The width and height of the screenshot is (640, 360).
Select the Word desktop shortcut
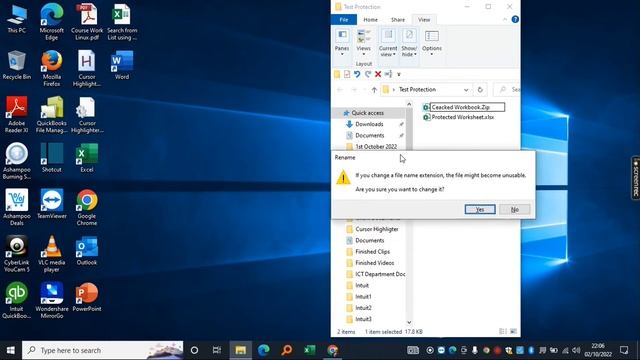pyautogui.click(x=122, y=65)
